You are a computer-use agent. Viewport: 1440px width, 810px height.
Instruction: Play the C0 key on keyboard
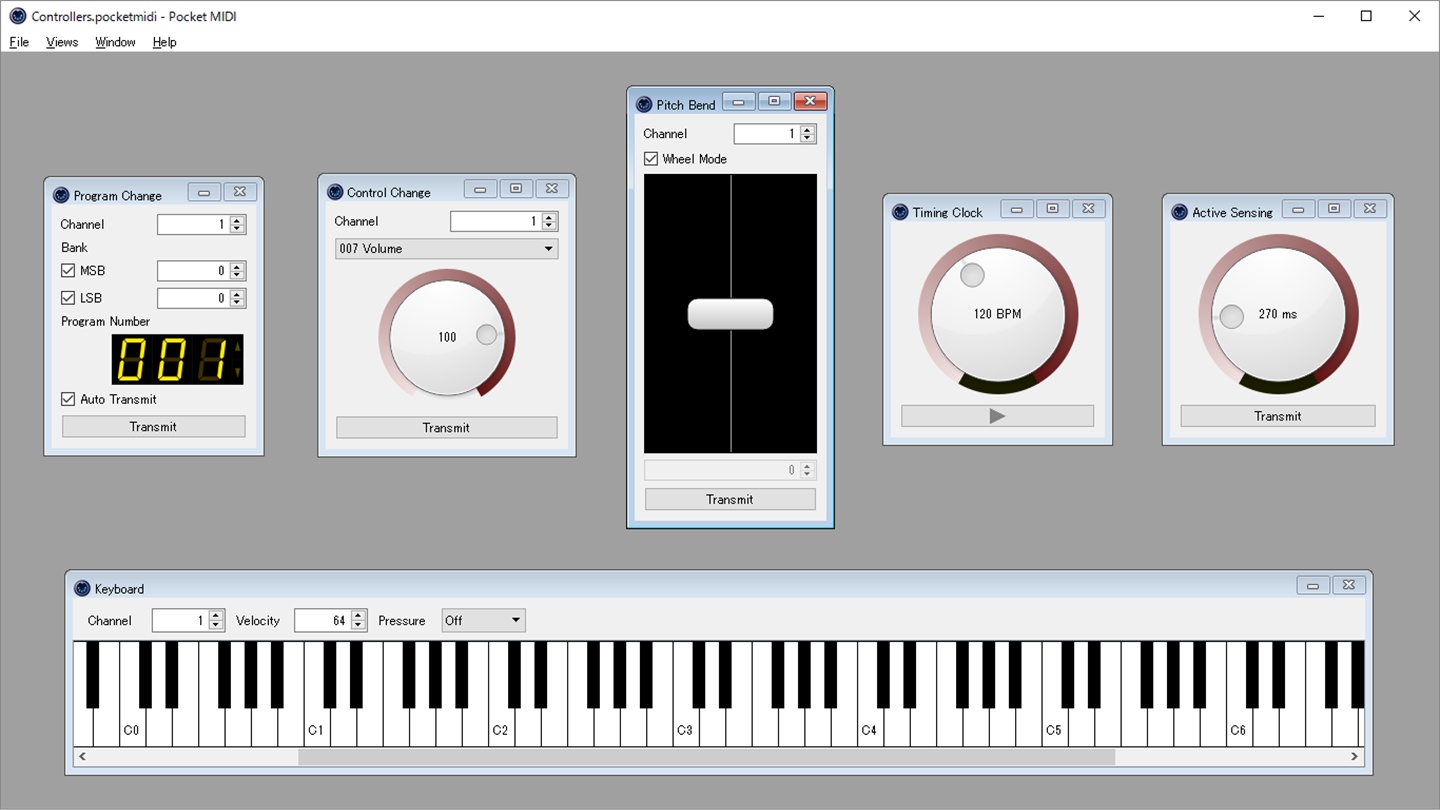pos(132,729)
